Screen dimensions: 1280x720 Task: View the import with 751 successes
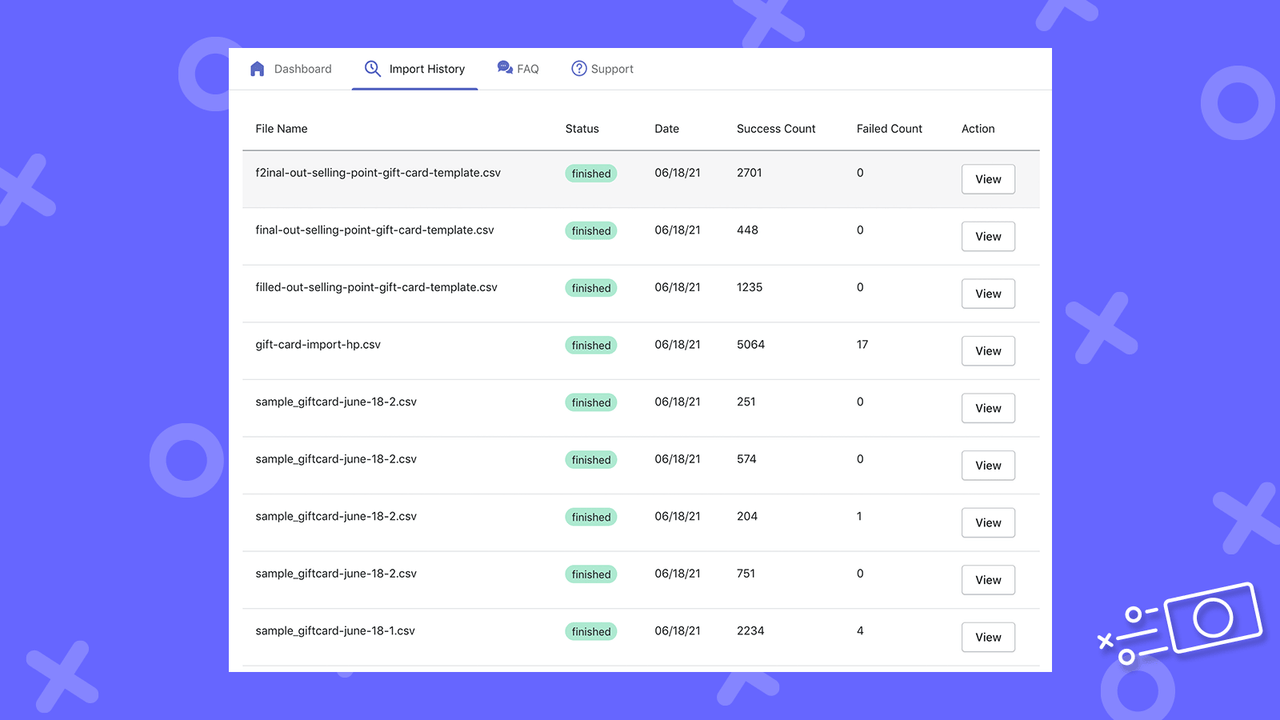[x=987, y=579]
